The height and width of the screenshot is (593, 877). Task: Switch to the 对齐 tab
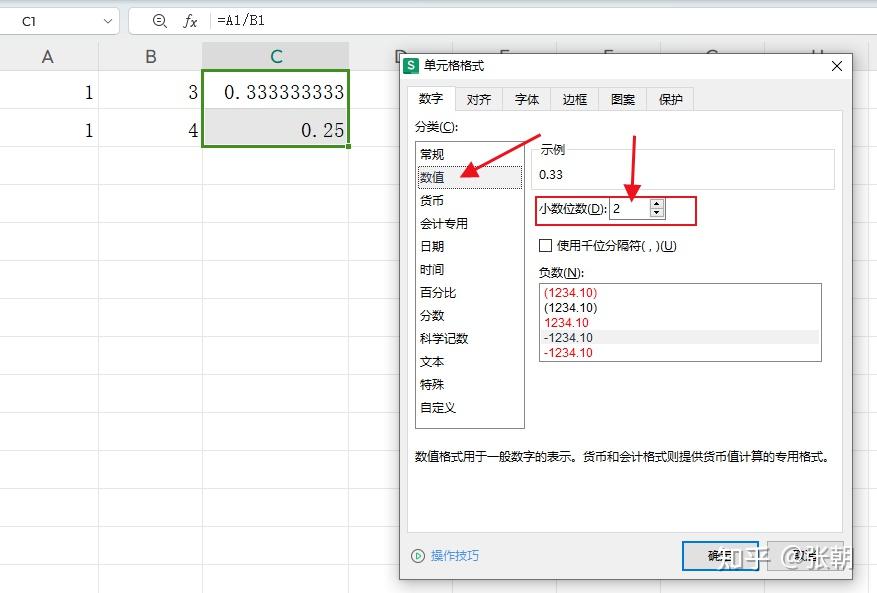pos(479,100)
